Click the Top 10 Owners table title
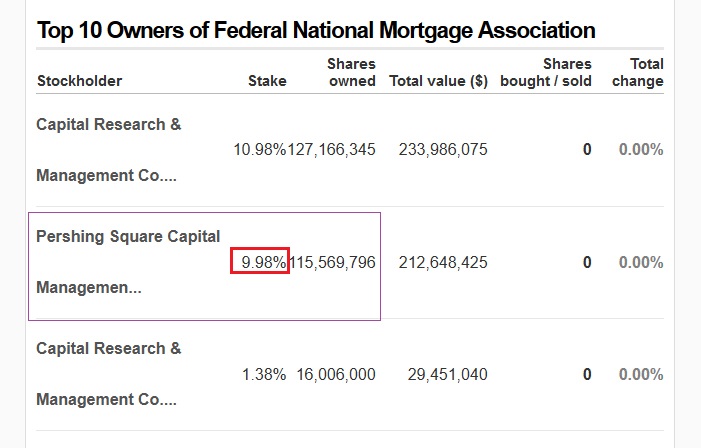701x448 pixels. coord(315,30)
